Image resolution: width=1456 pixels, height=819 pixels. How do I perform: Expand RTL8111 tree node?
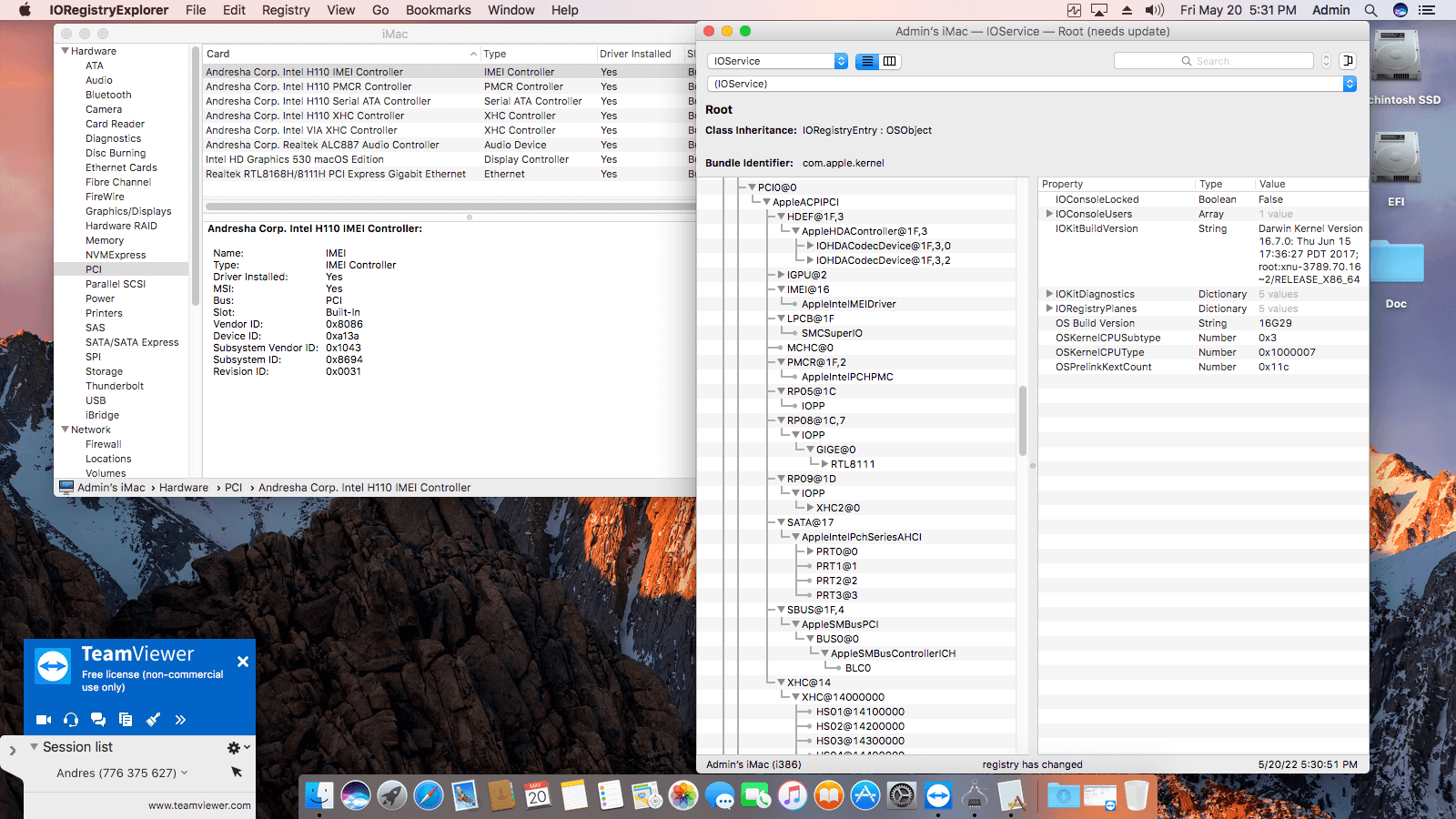(x=824, y=464)
